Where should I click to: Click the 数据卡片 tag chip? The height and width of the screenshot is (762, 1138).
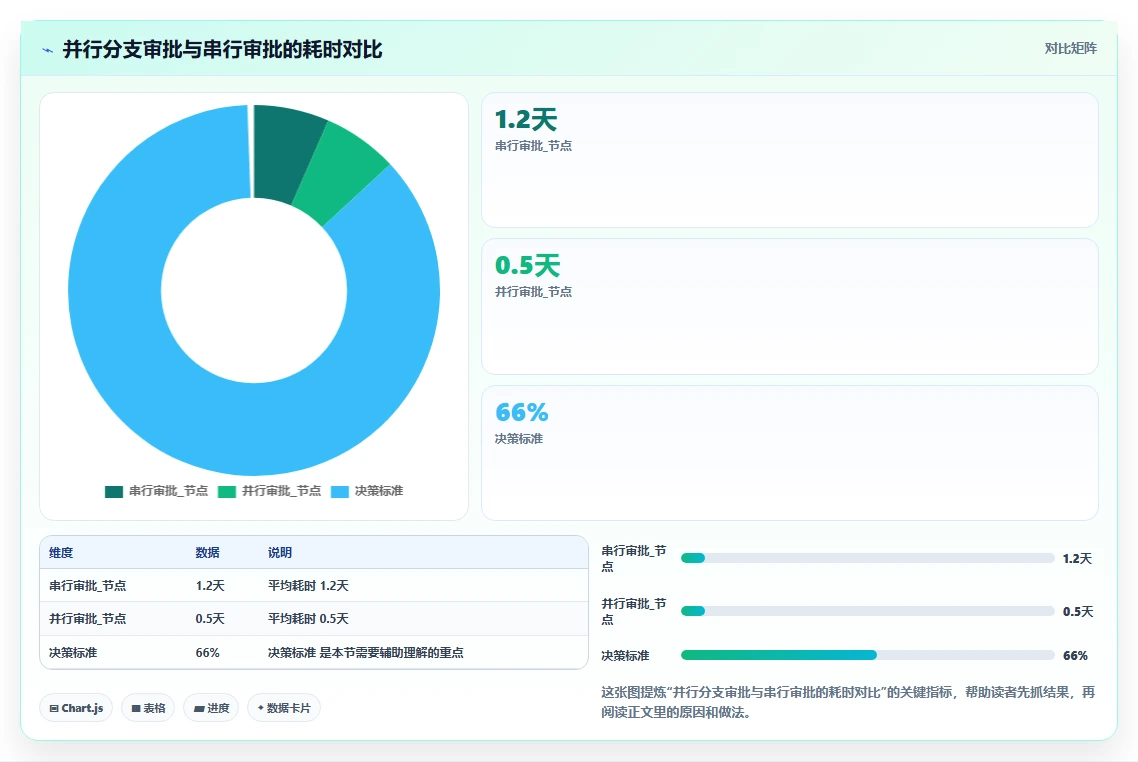tap(284, 708)
